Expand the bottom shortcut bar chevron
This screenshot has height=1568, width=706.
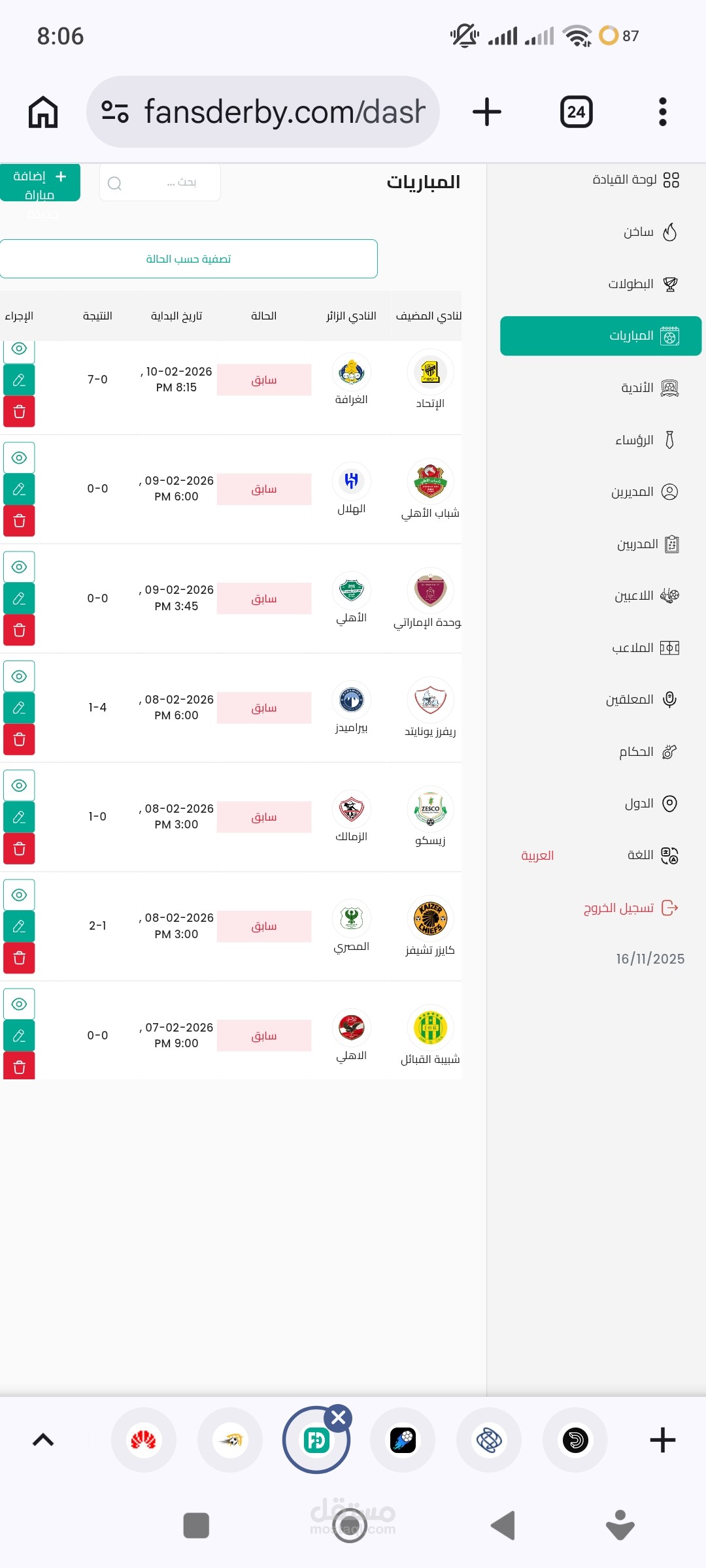click(43, 1440)
